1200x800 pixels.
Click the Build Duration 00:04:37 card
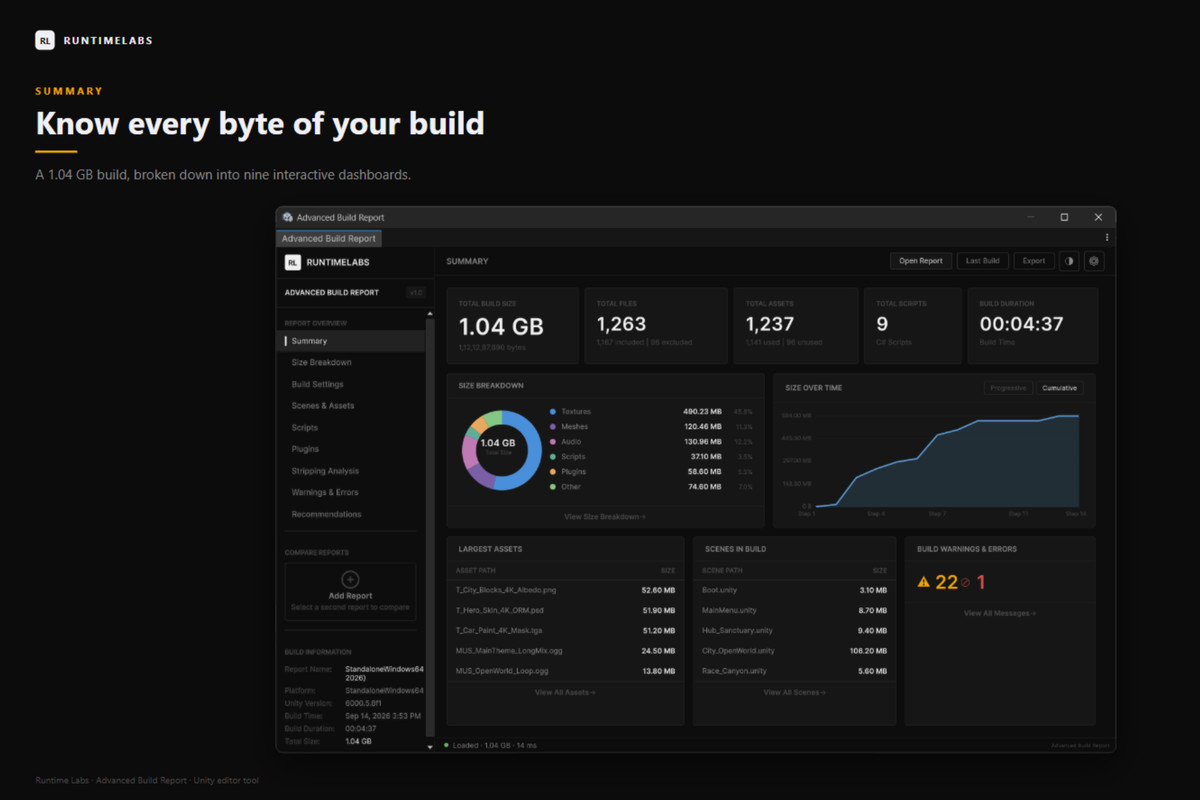pos(1032,326)
